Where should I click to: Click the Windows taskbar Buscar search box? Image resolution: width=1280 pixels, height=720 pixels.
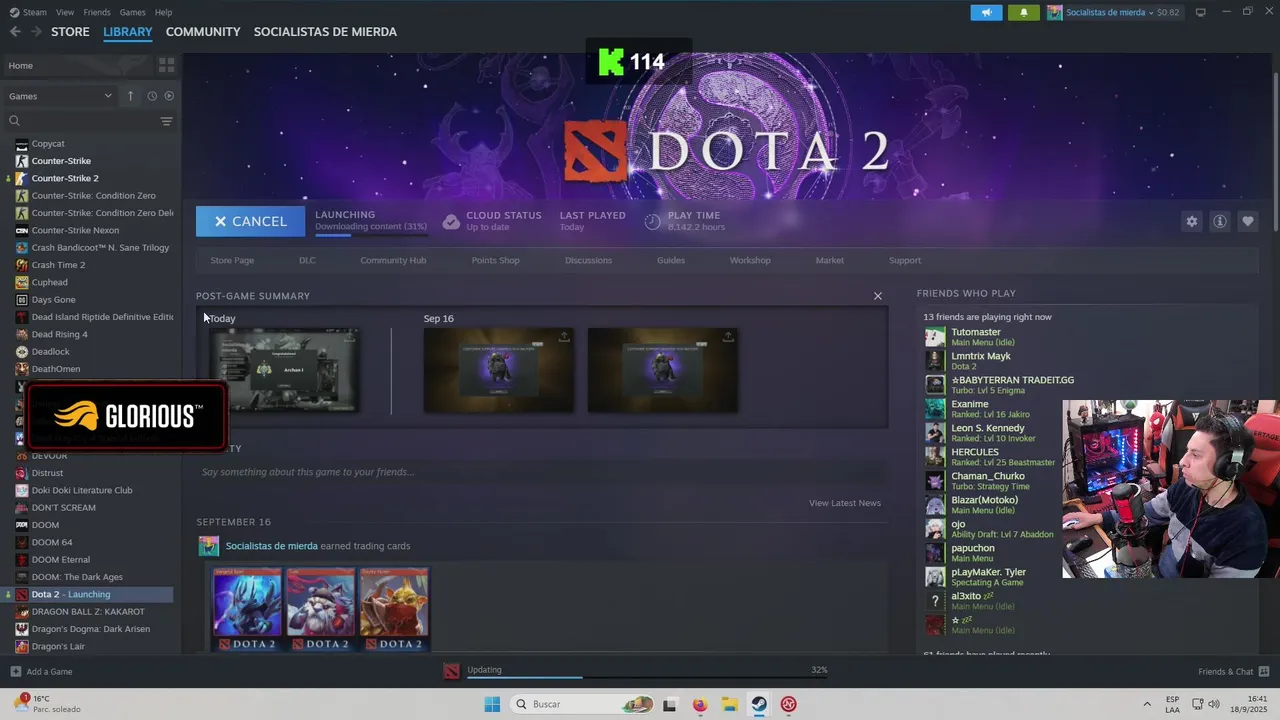click(582, 704)
